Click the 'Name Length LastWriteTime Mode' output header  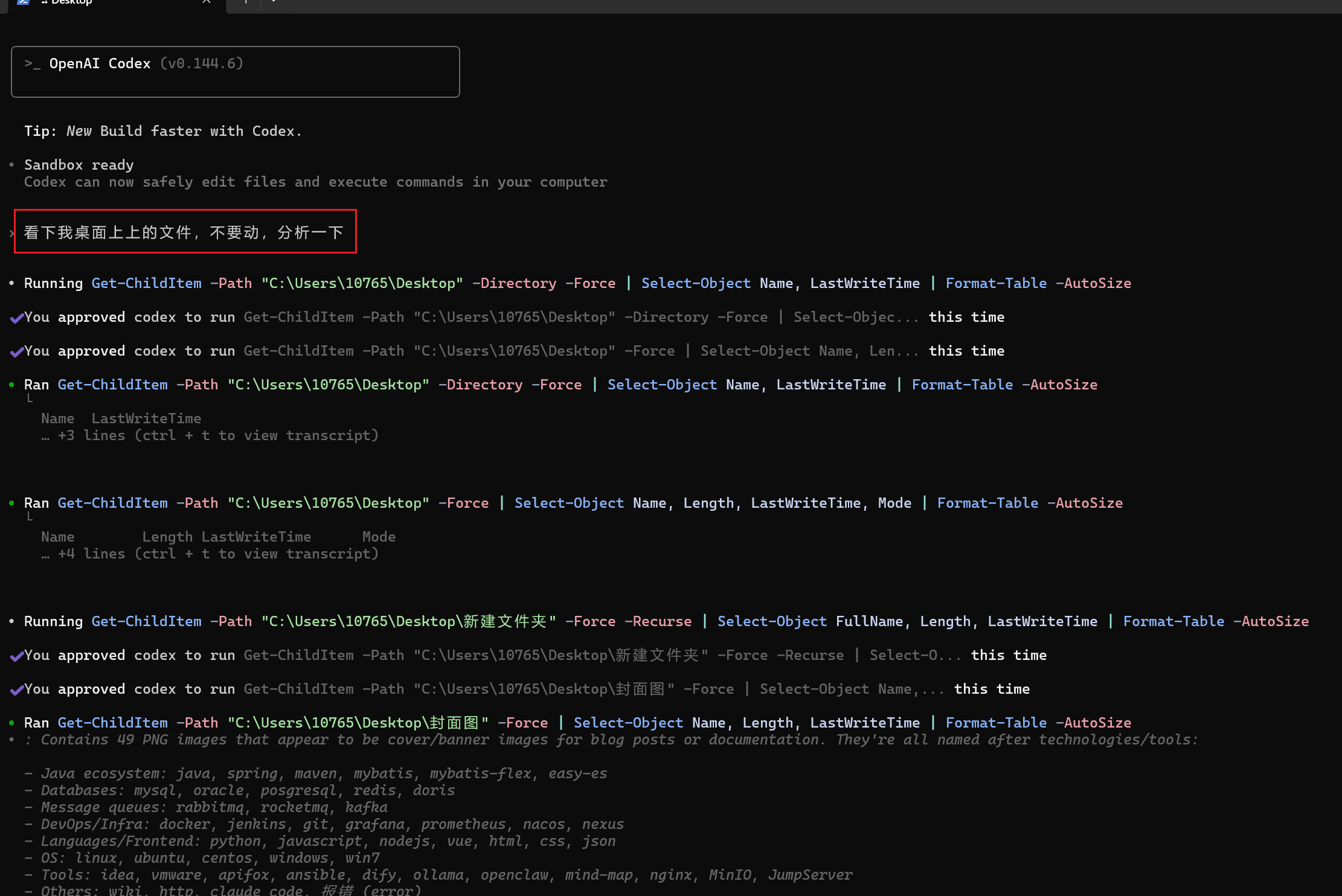218,537
